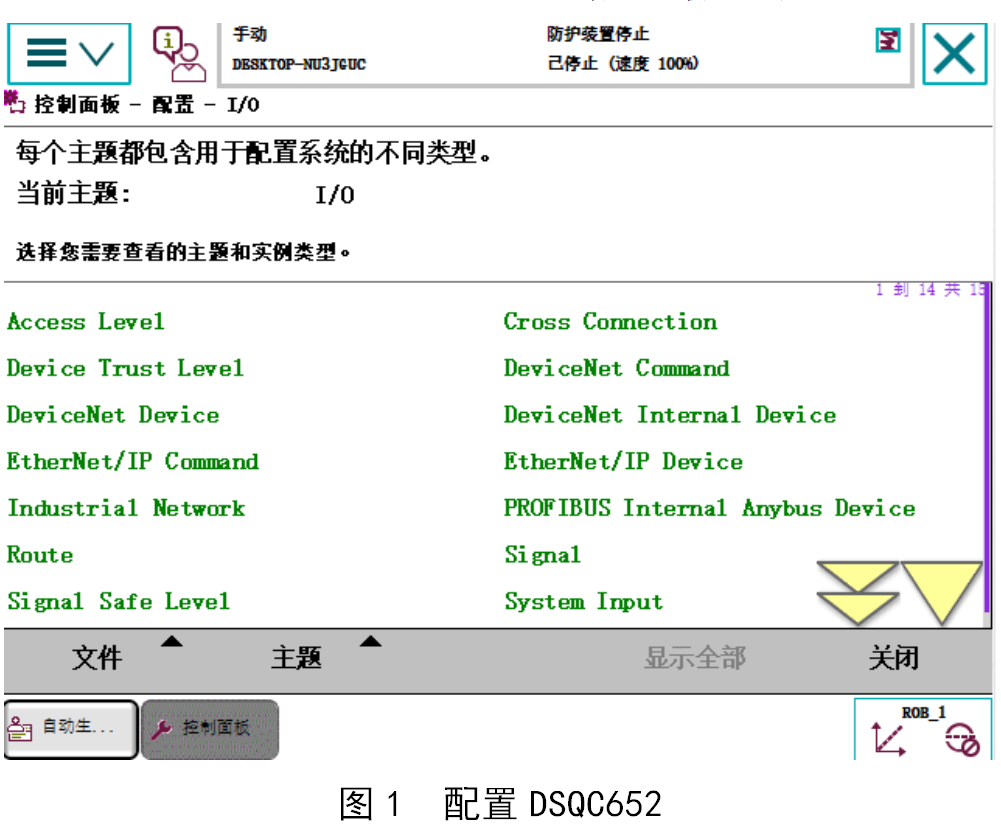
Task: Select the Signal topic
Action: [543, 554]
